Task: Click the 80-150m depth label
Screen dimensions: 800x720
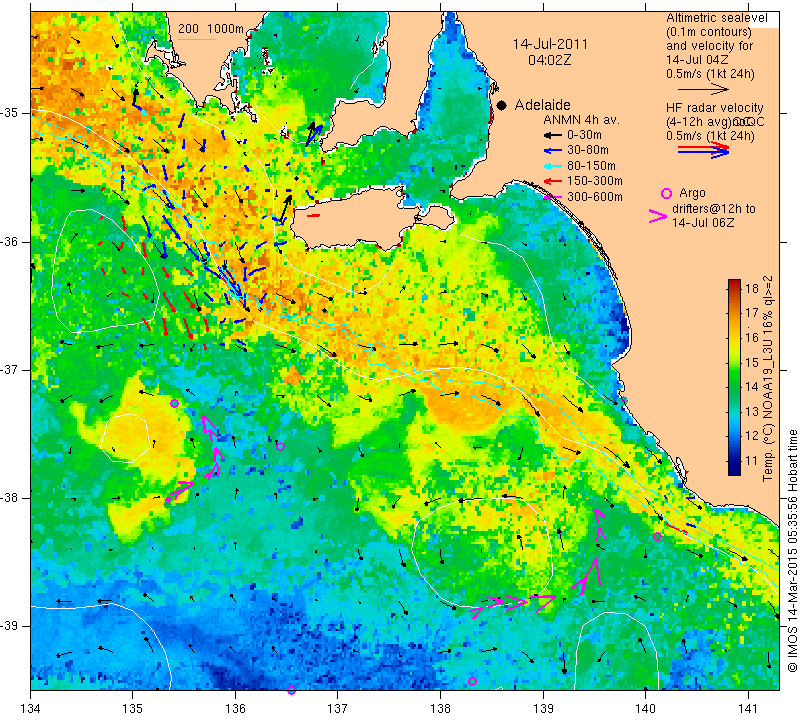Action: point(591,166)
